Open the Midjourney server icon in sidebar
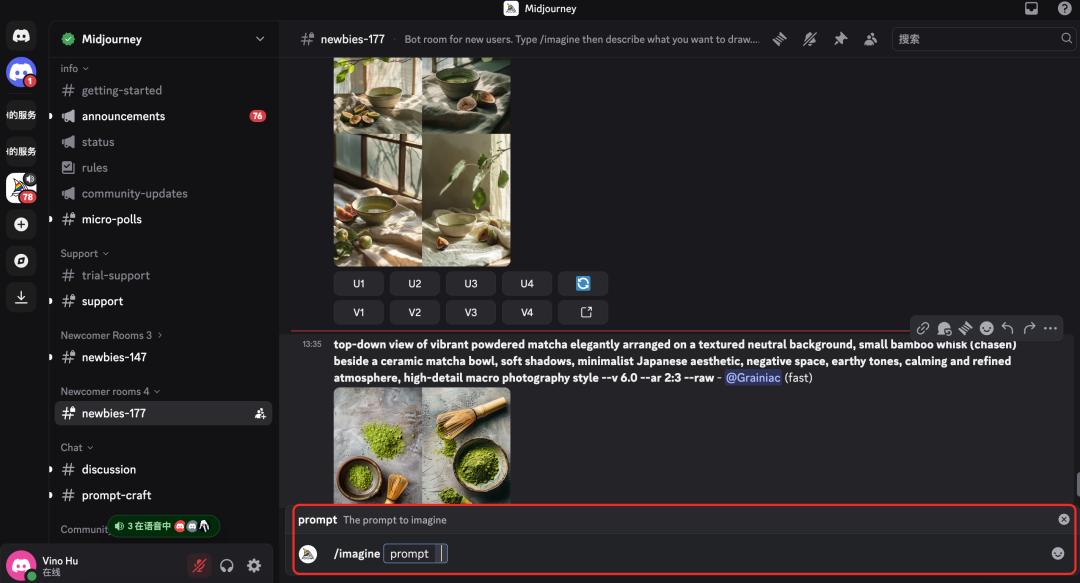The height and width of the screenshot is (583, 1080). pyautogui.click(x=21, y=187)
